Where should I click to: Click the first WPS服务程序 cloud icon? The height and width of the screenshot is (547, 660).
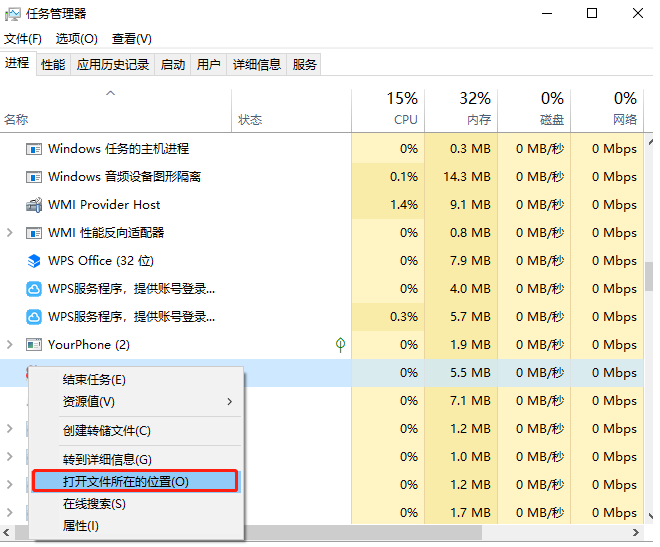point(32,289)
